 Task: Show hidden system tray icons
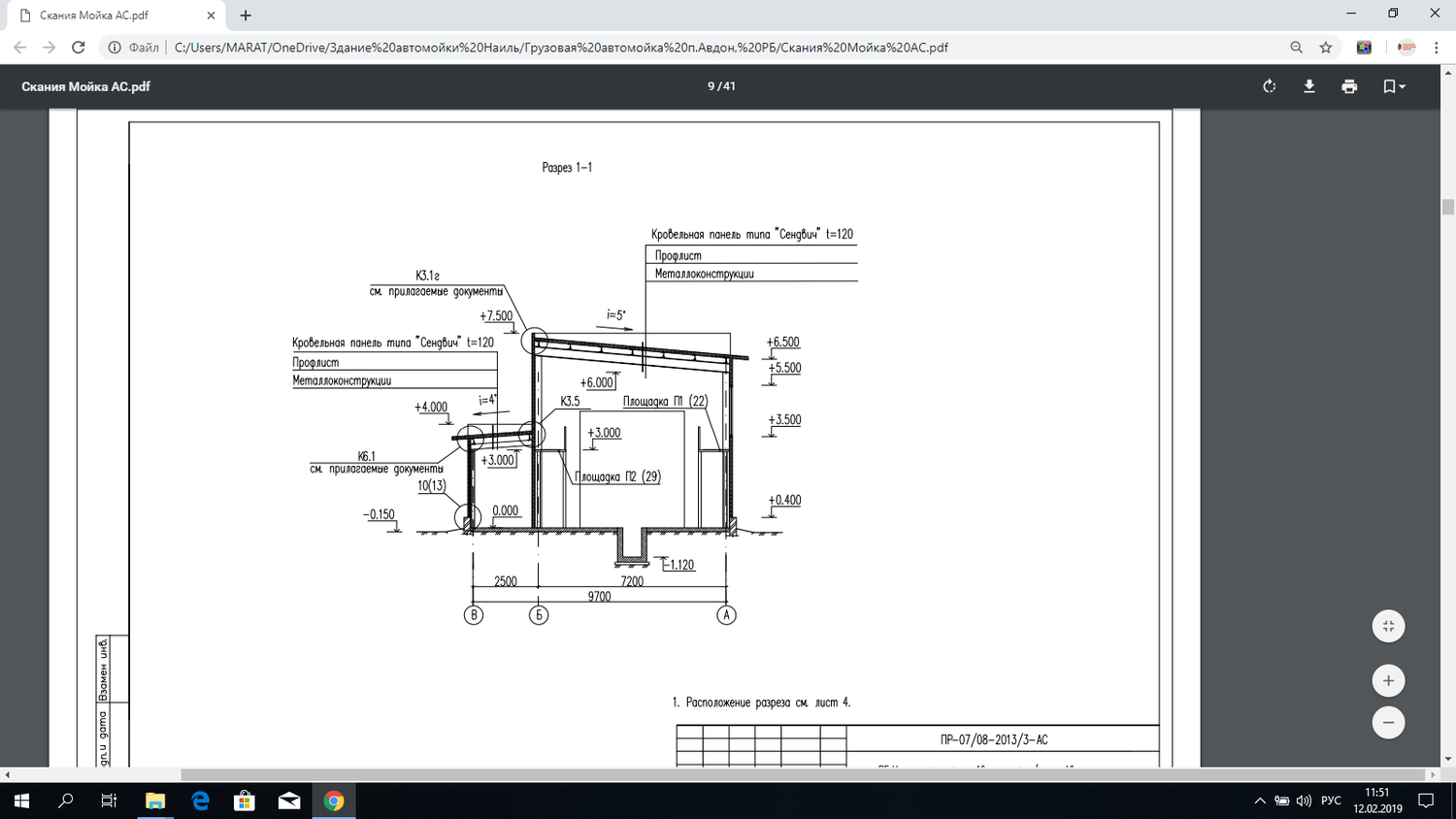click(1260, 801)
